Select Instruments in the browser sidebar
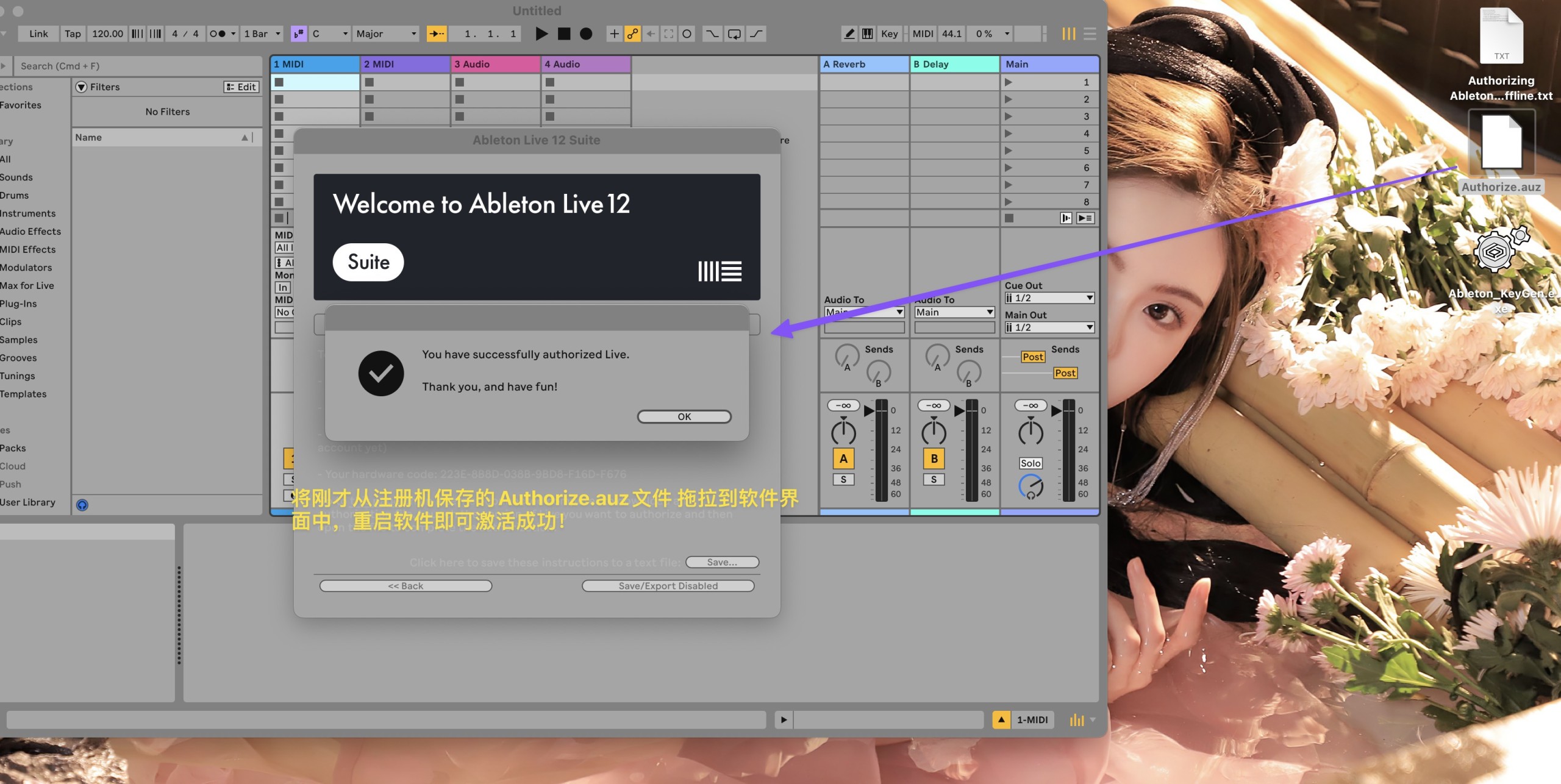This screenshot has height=784, width=1561. tap(27, 213)
